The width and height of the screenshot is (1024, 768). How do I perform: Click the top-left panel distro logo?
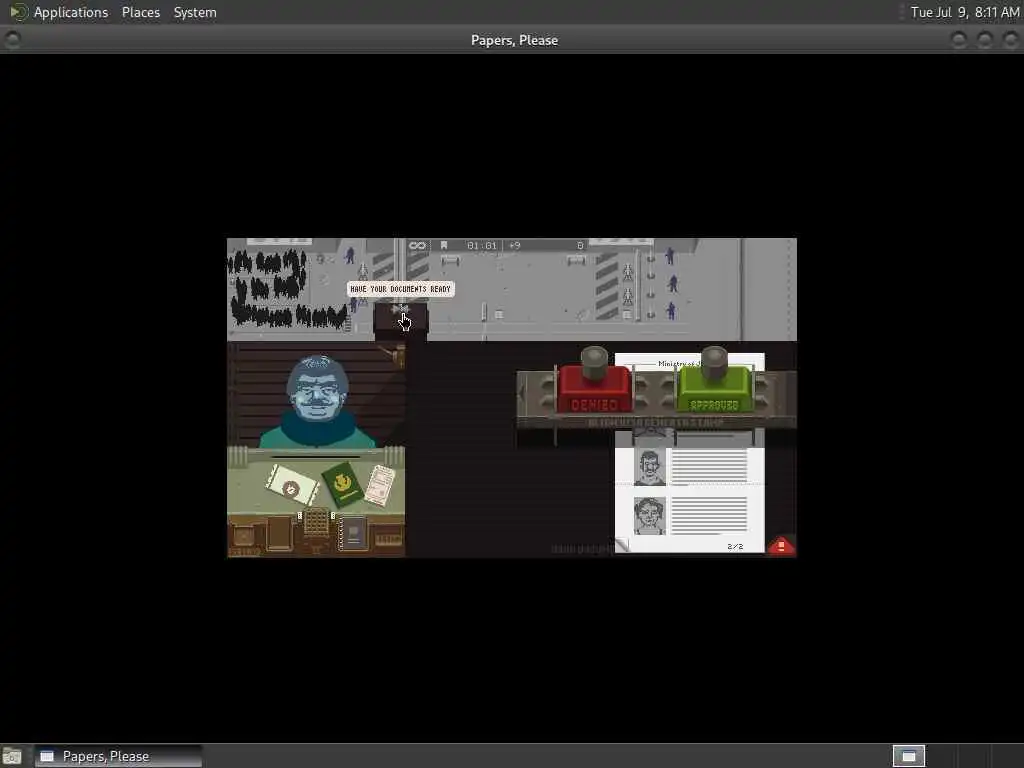click(x=17, y=12)
